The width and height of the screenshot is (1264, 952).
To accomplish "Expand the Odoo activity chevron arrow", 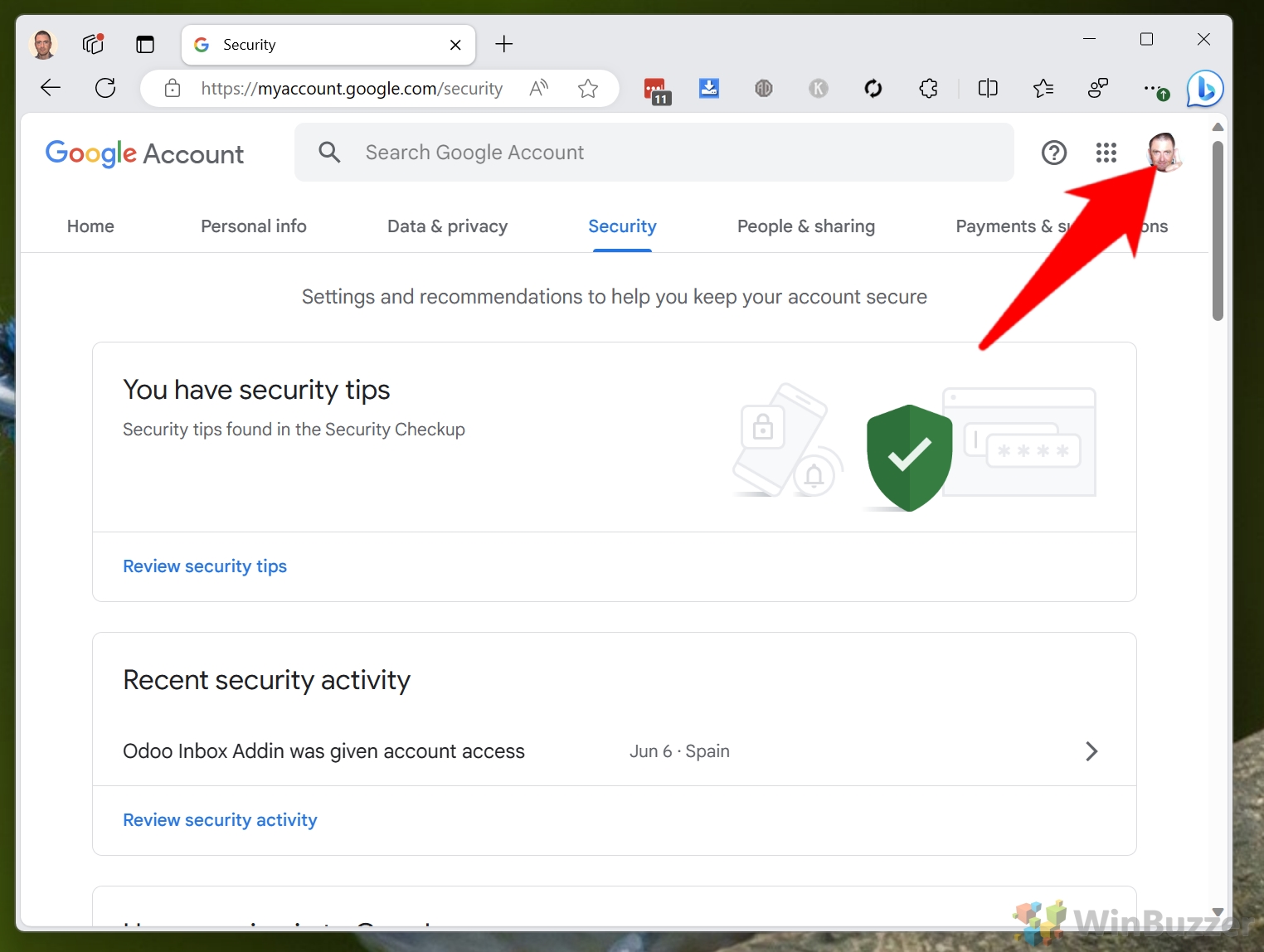I will pyautogui.click(x=1091, y=751).
